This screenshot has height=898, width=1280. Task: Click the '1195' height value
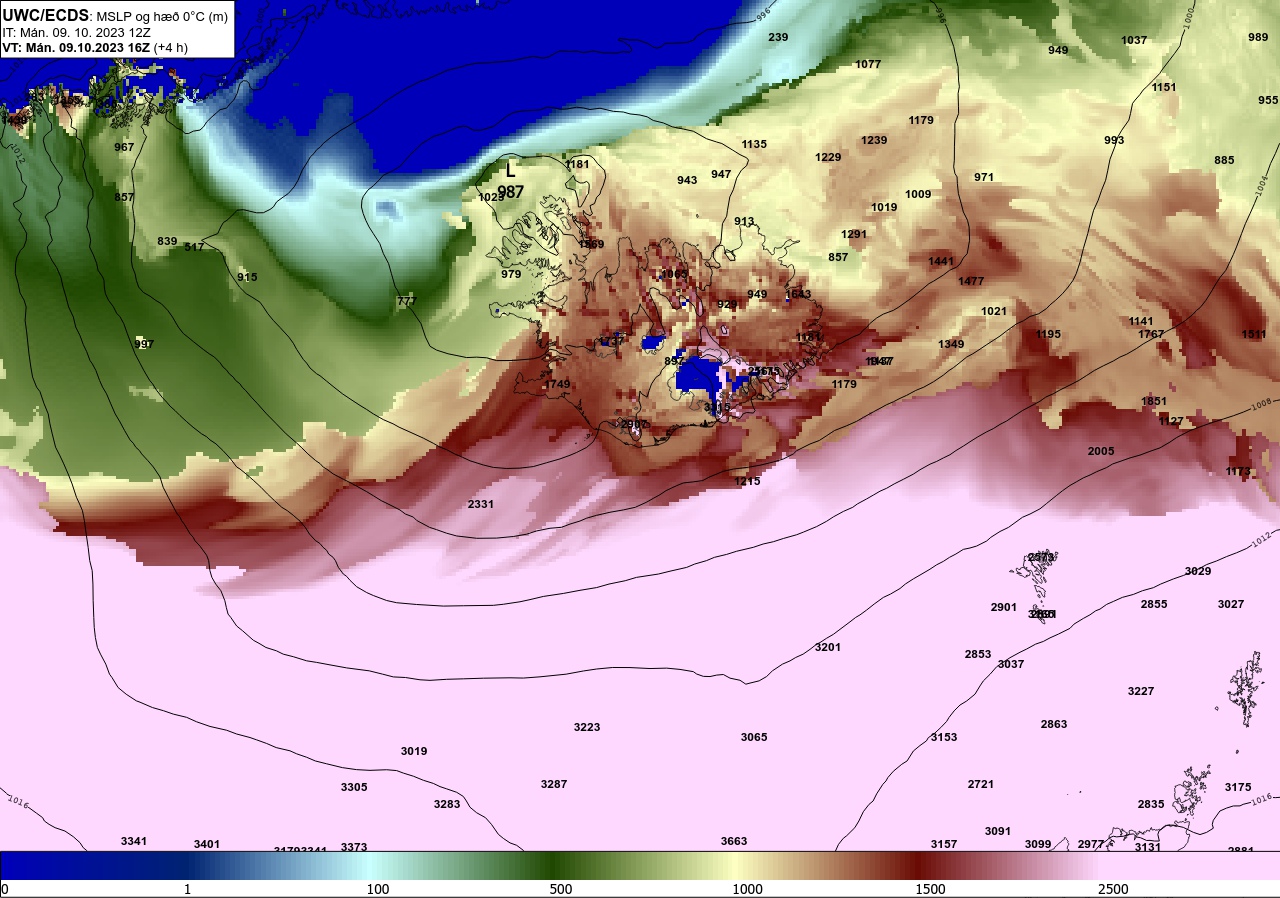pos(1048,334)
